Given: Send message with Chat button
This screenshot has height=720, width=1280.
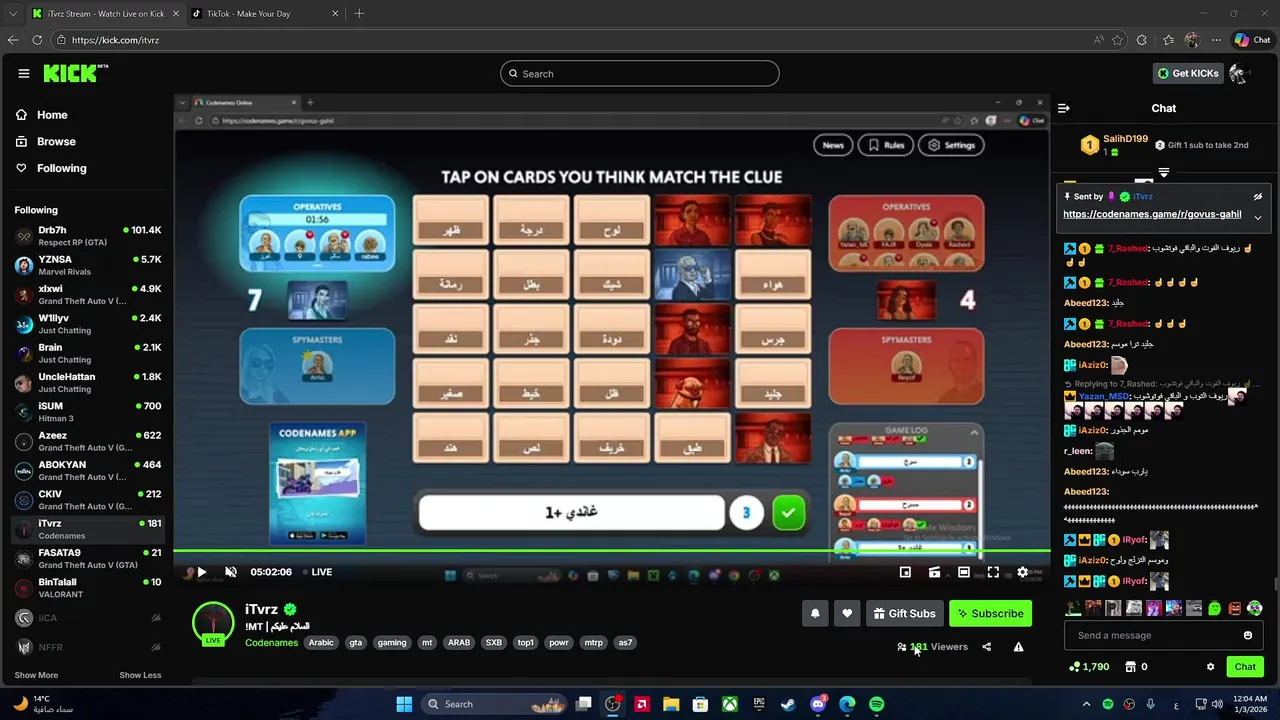Looking at the screenshot, I should [1245, 667].
